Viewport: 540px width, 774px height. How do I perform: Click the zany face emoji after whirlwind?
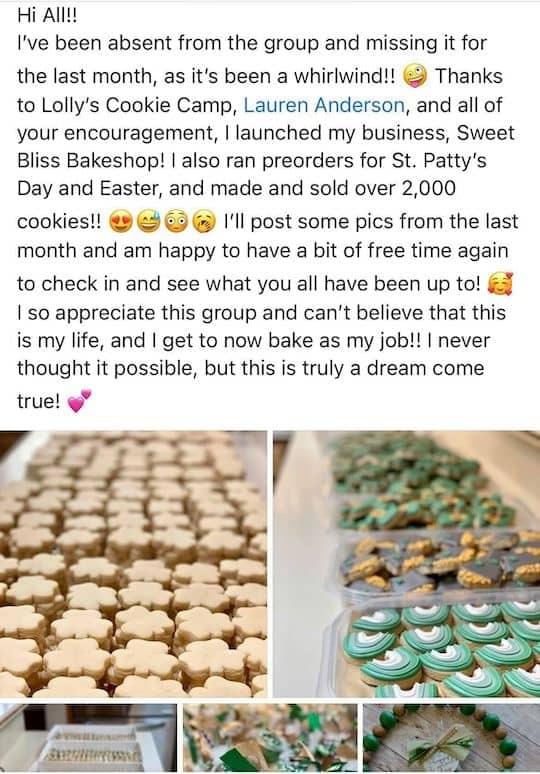coord(415,77)
